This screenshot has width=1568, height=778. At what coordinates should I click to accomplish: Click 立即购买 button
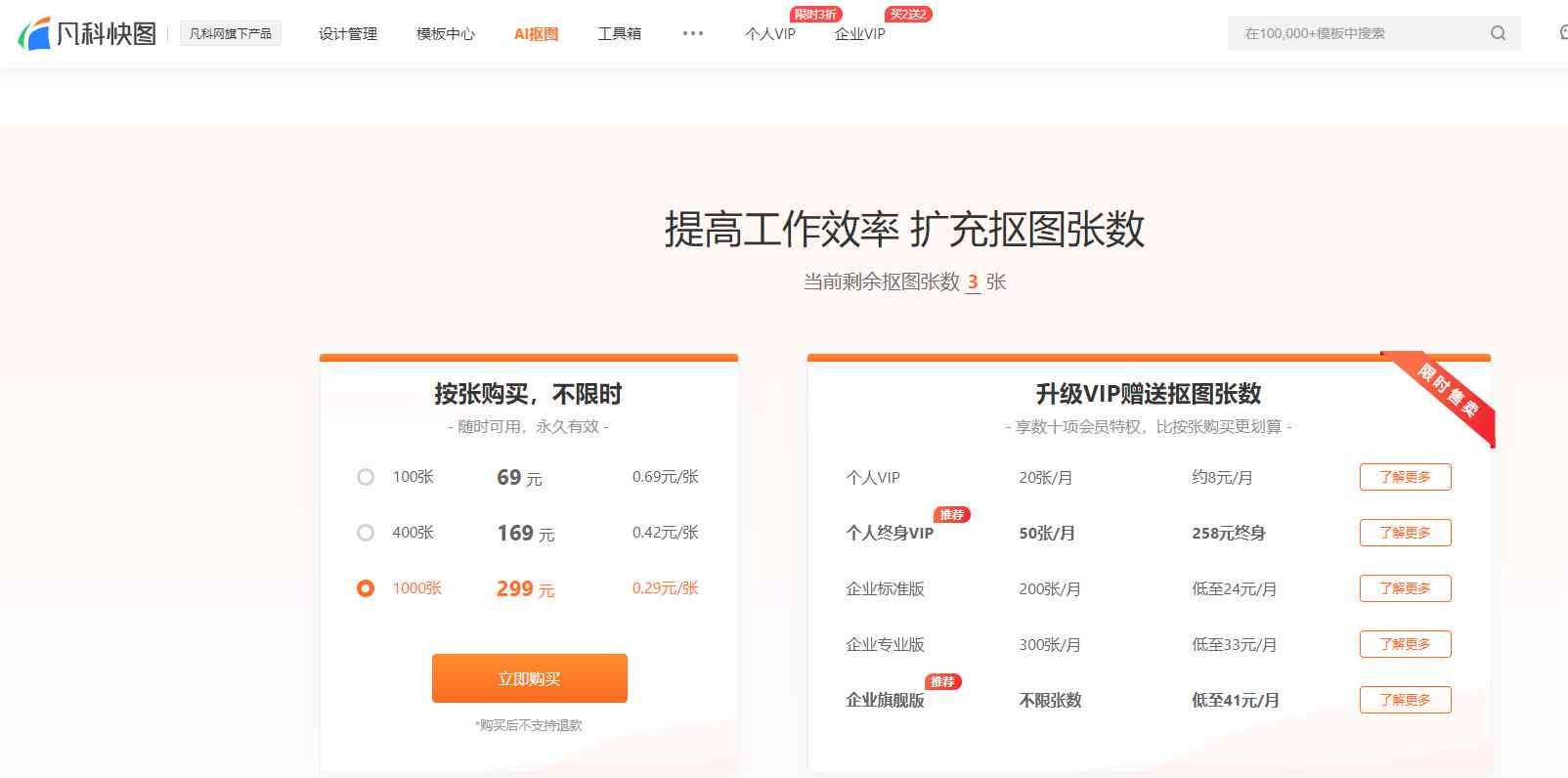point(530,678)
